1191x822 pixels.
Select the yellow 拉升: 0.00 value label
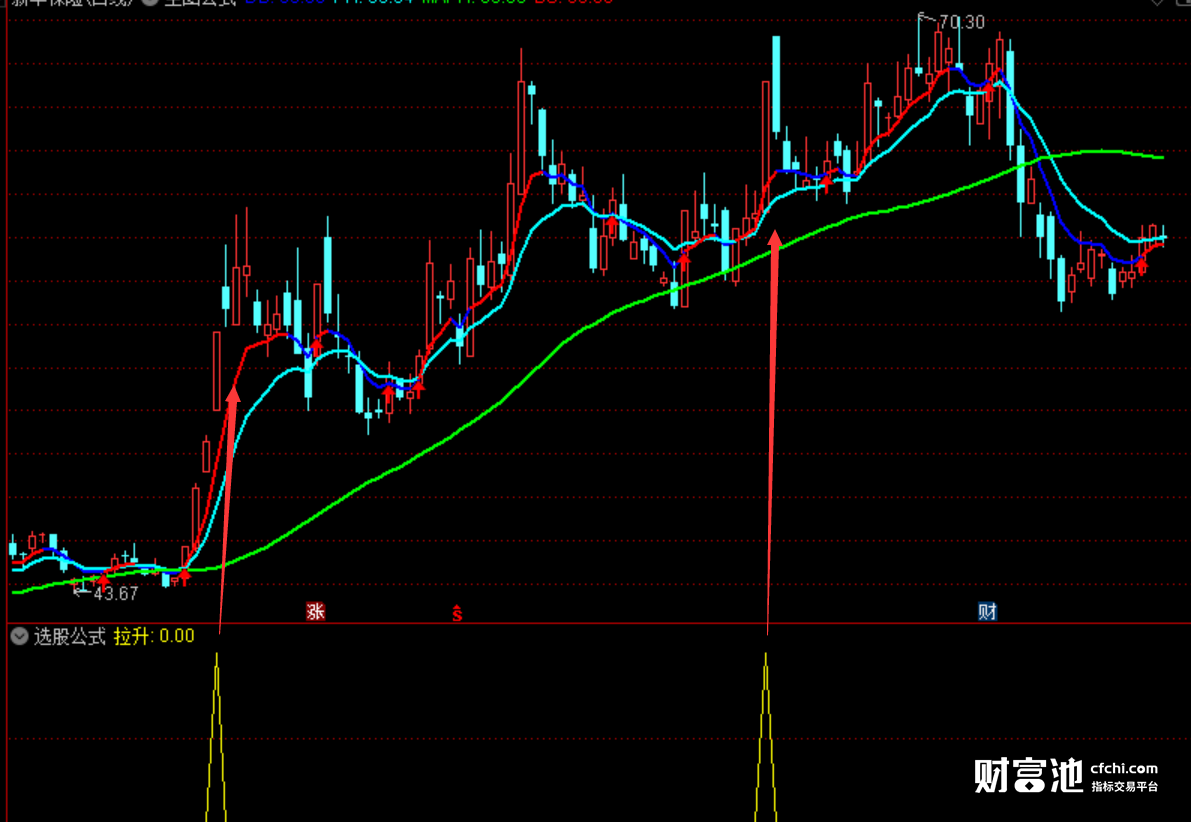point(154,637)
